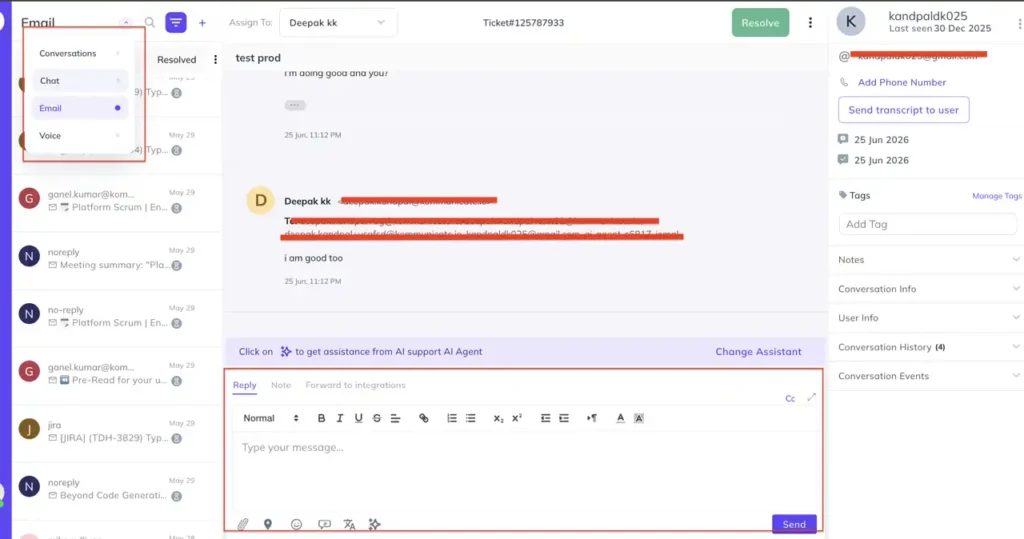Select Email in the channel menu
1024x539 pixels.
[79, 108]
